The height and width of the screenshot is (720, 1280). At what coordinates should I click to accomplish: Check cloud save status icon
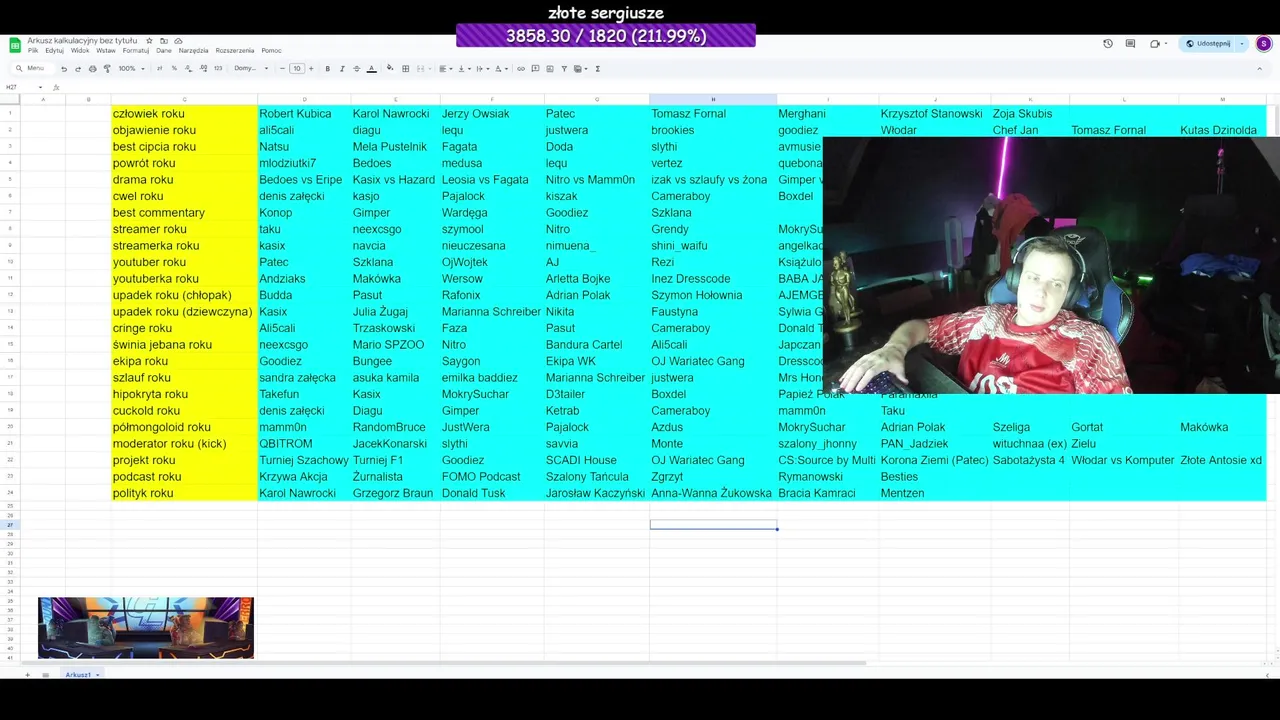(x=178, y=41)
